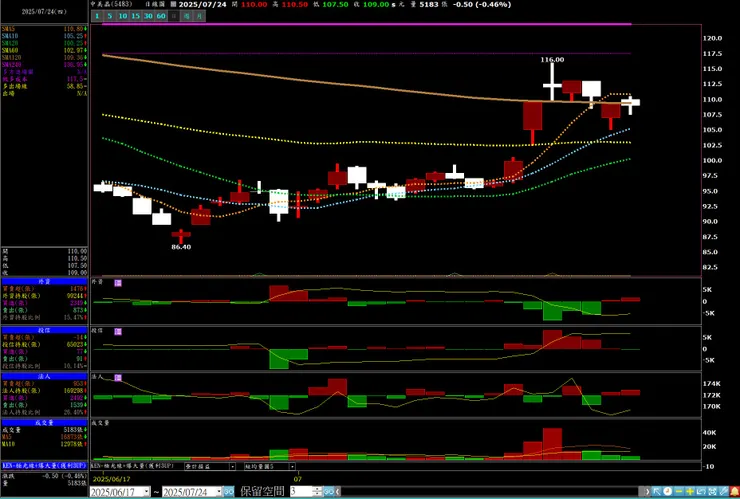Image resolution: width=740 pixels, height=499 pixels.
Task: Select the 投信 panel header
Action: point(44,330)
